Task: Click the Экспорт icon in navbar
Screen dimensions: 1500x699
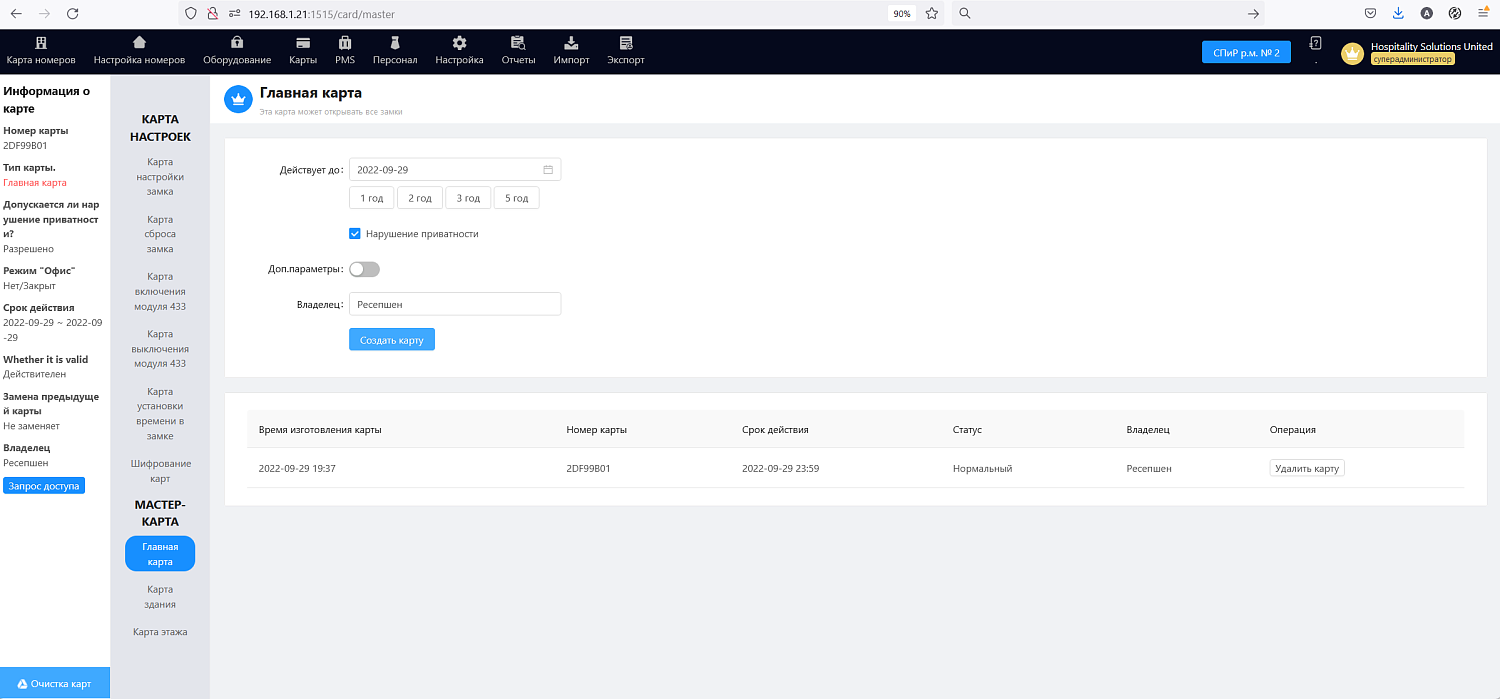Action: [626, 43]
